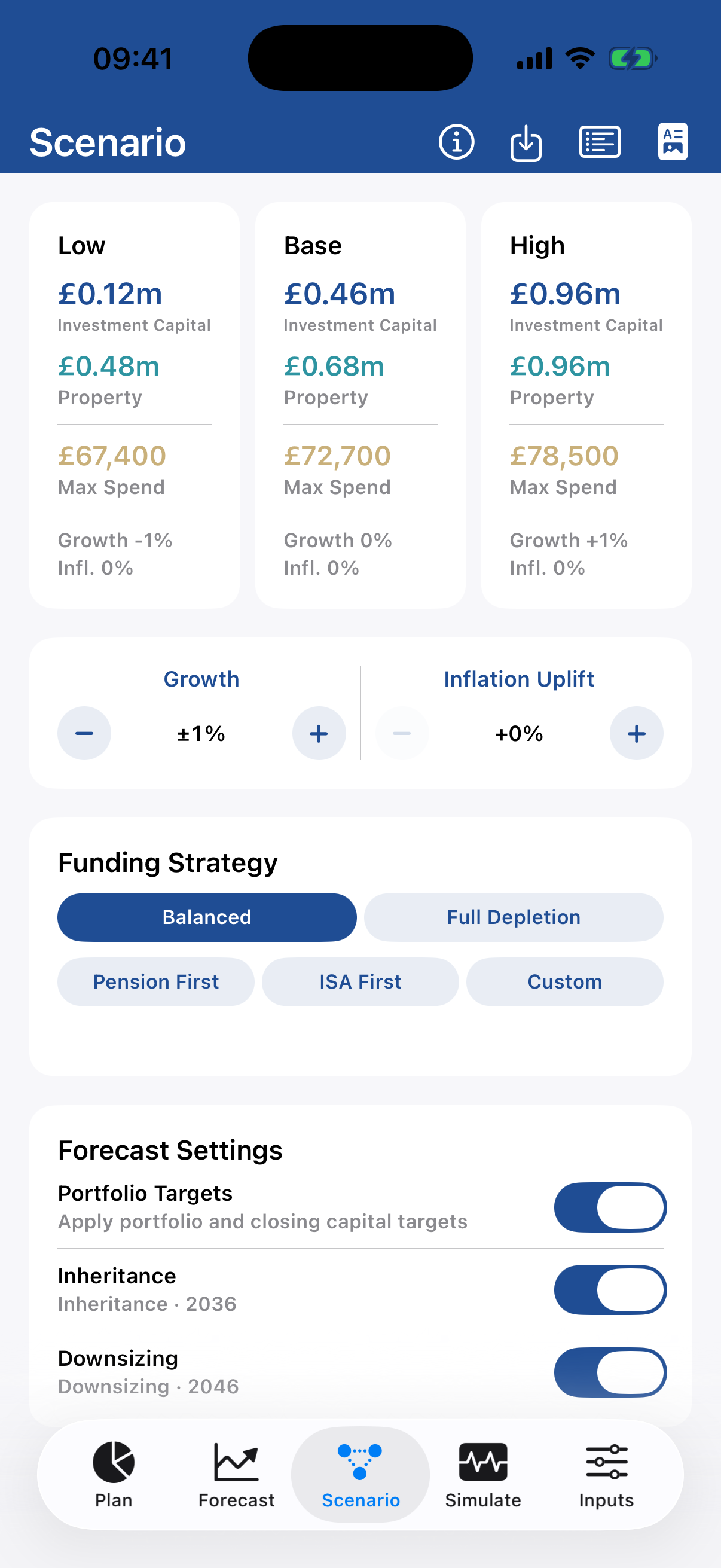The image size is (721, 1568).
Task: Open the list view icon in header
Action: (599, 142)
